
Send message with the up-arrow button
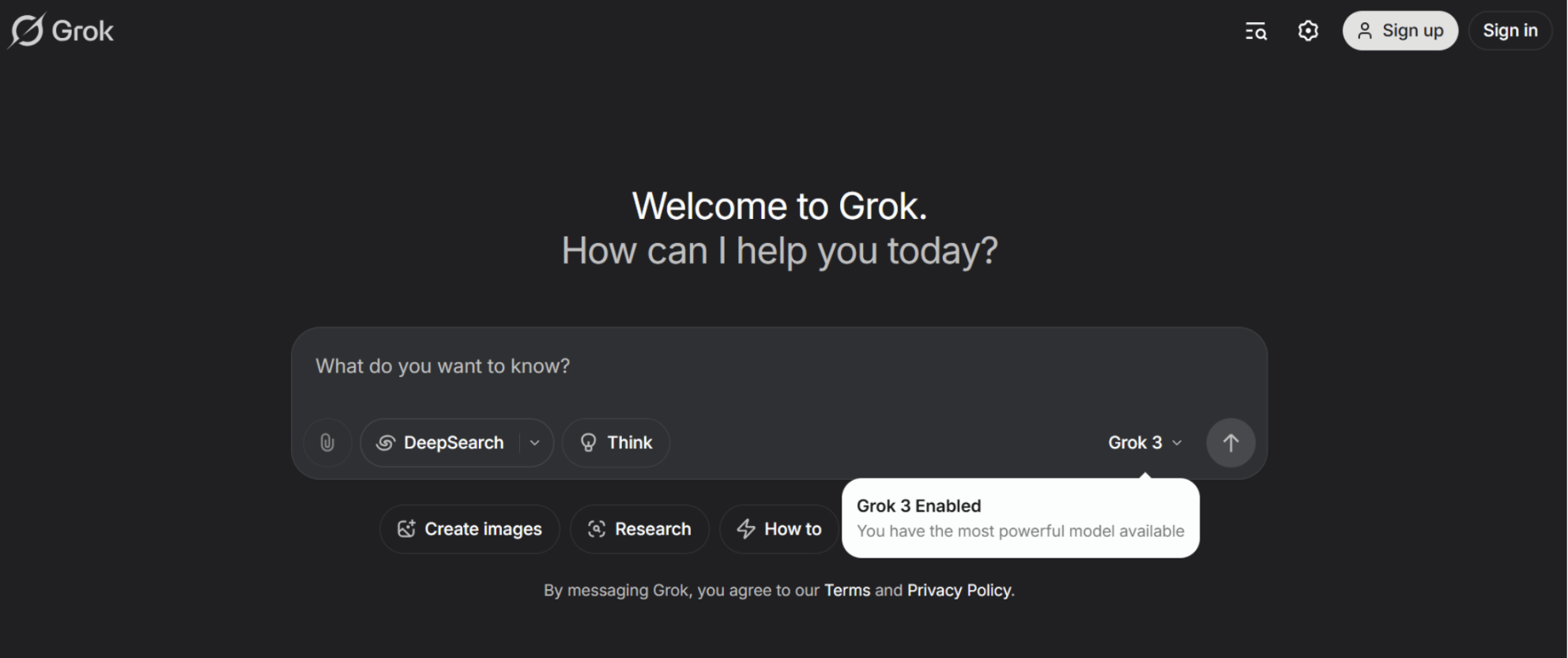click(1230, 443)
